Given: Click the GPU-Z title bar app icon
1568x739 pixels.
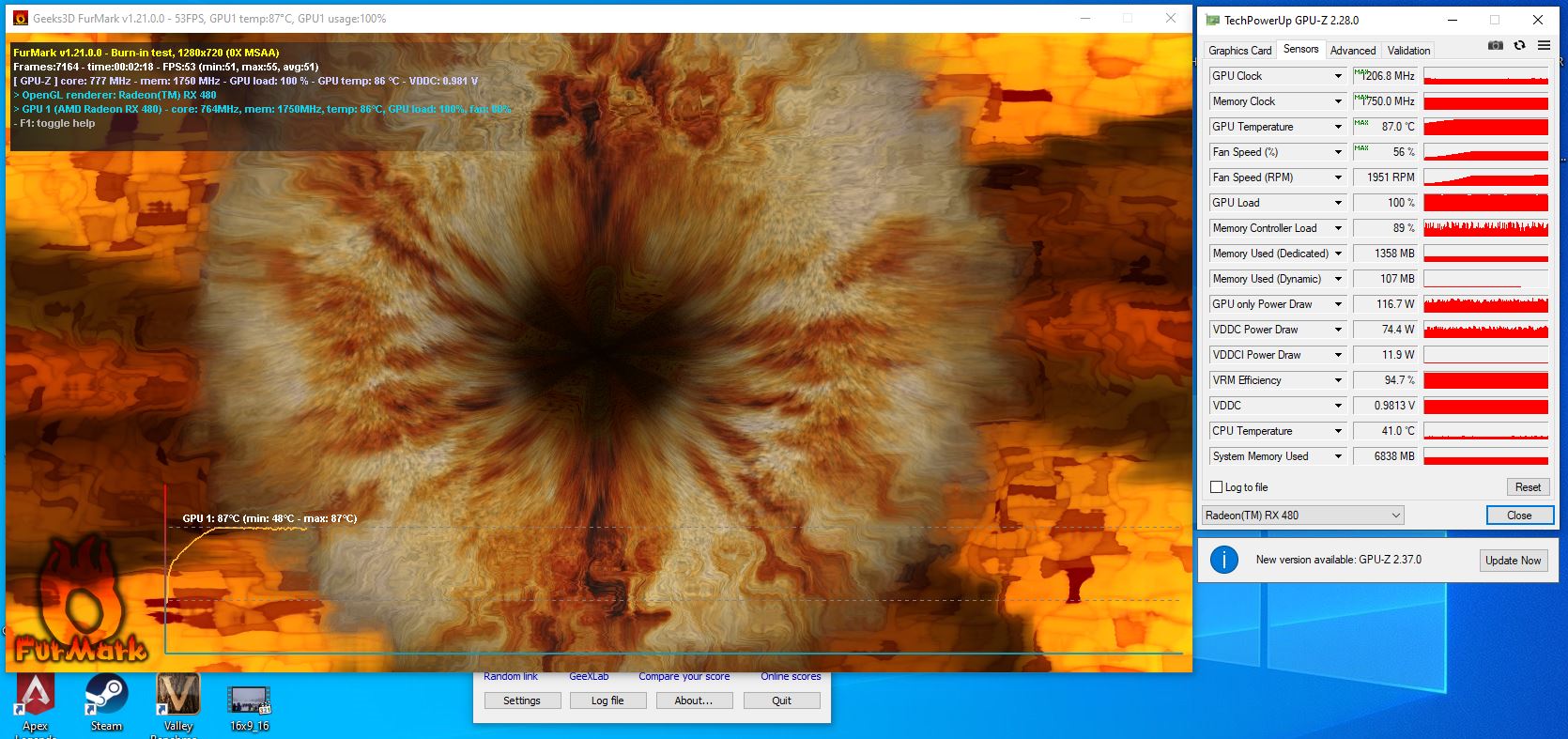Looking at the screenshot, I should (1213, 20).
